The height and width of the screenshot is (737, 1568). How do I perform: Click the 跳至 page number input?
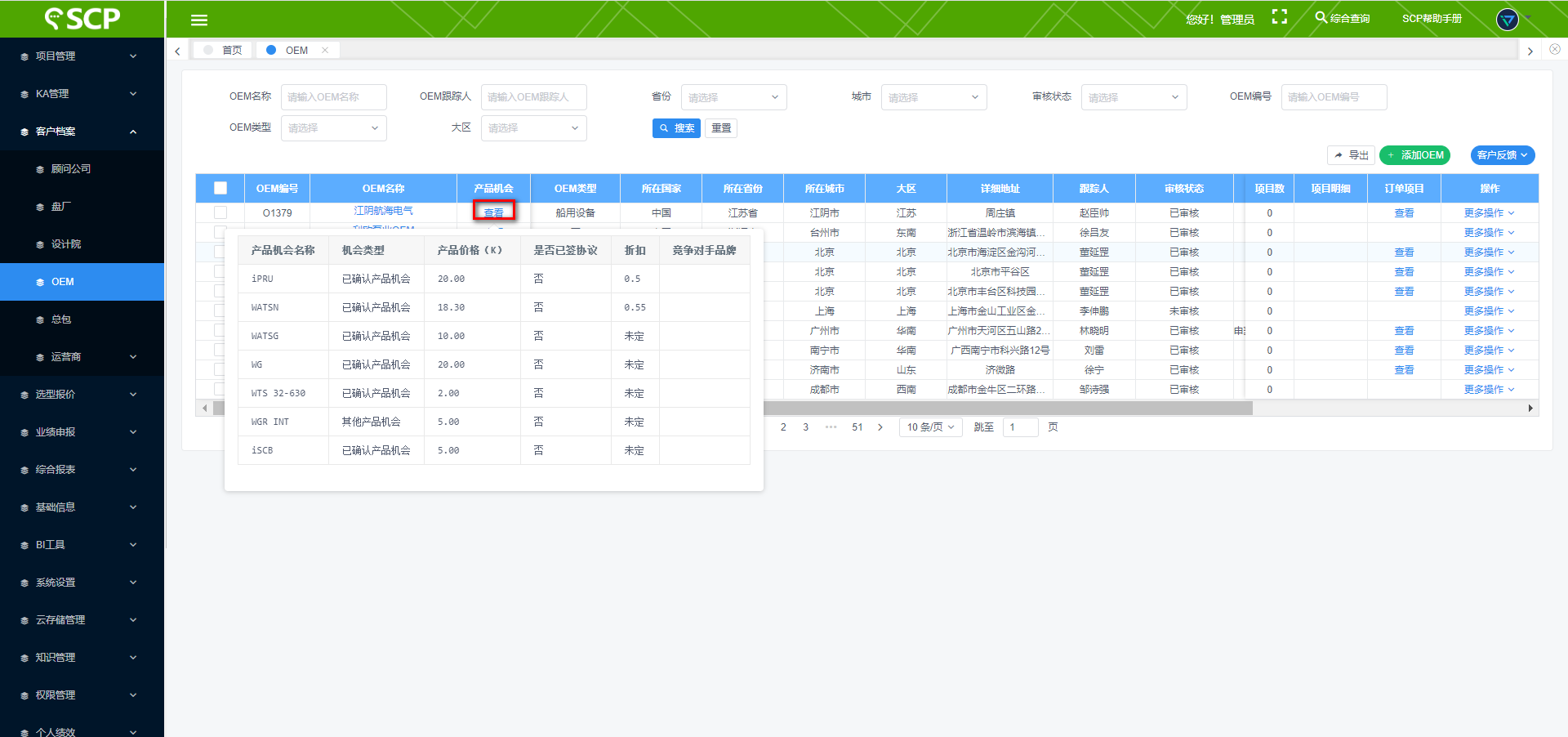1020,427
